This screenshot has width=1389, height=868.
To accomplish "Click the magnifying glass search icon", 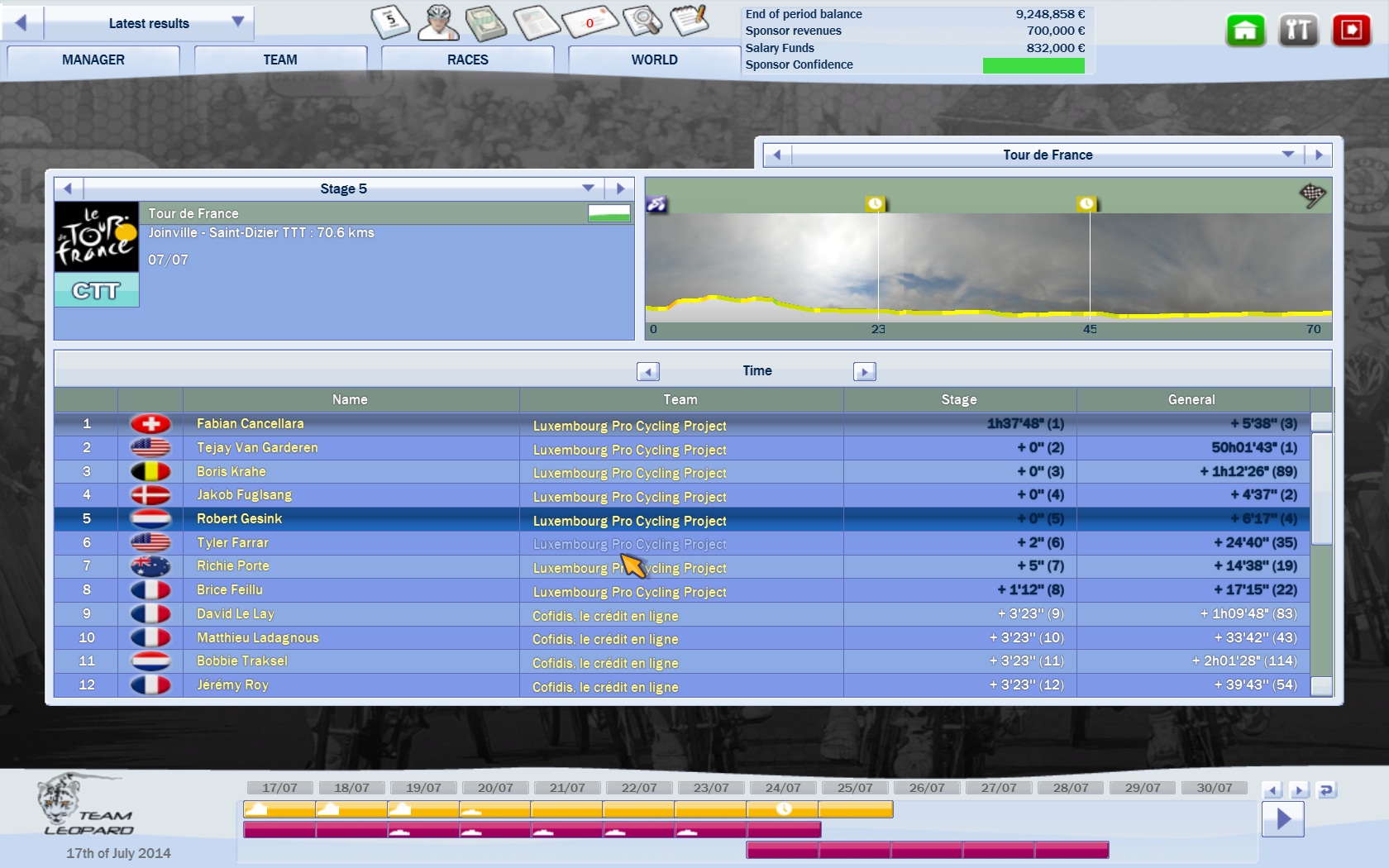I will click(x=642, y=21).
